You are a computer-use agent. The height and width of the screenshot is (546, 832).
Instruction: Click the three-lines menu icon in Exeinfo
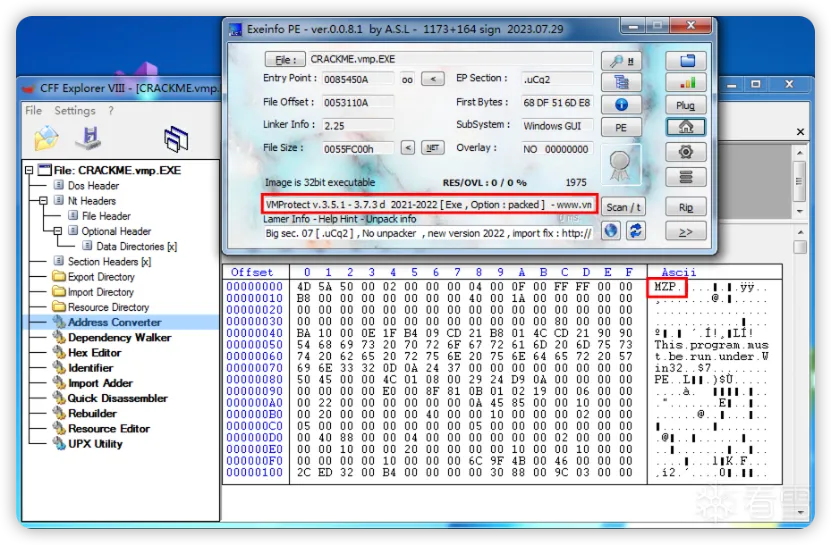click(x=686, y=177)
